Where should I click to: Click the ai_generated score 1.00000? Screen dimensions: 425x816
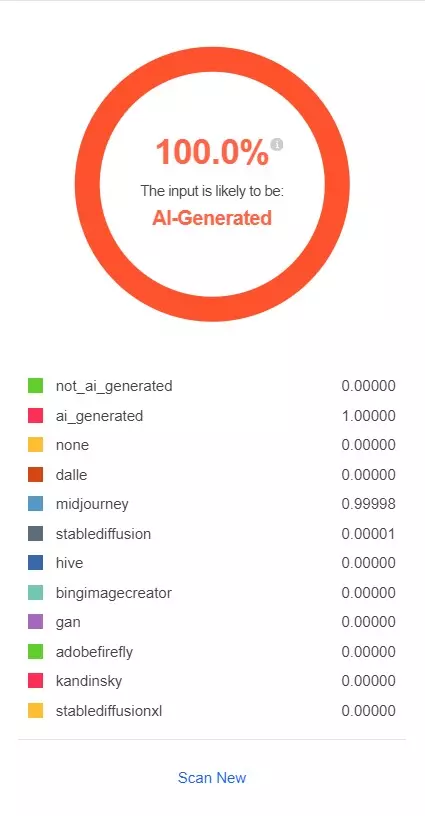(x=368, y=416)
